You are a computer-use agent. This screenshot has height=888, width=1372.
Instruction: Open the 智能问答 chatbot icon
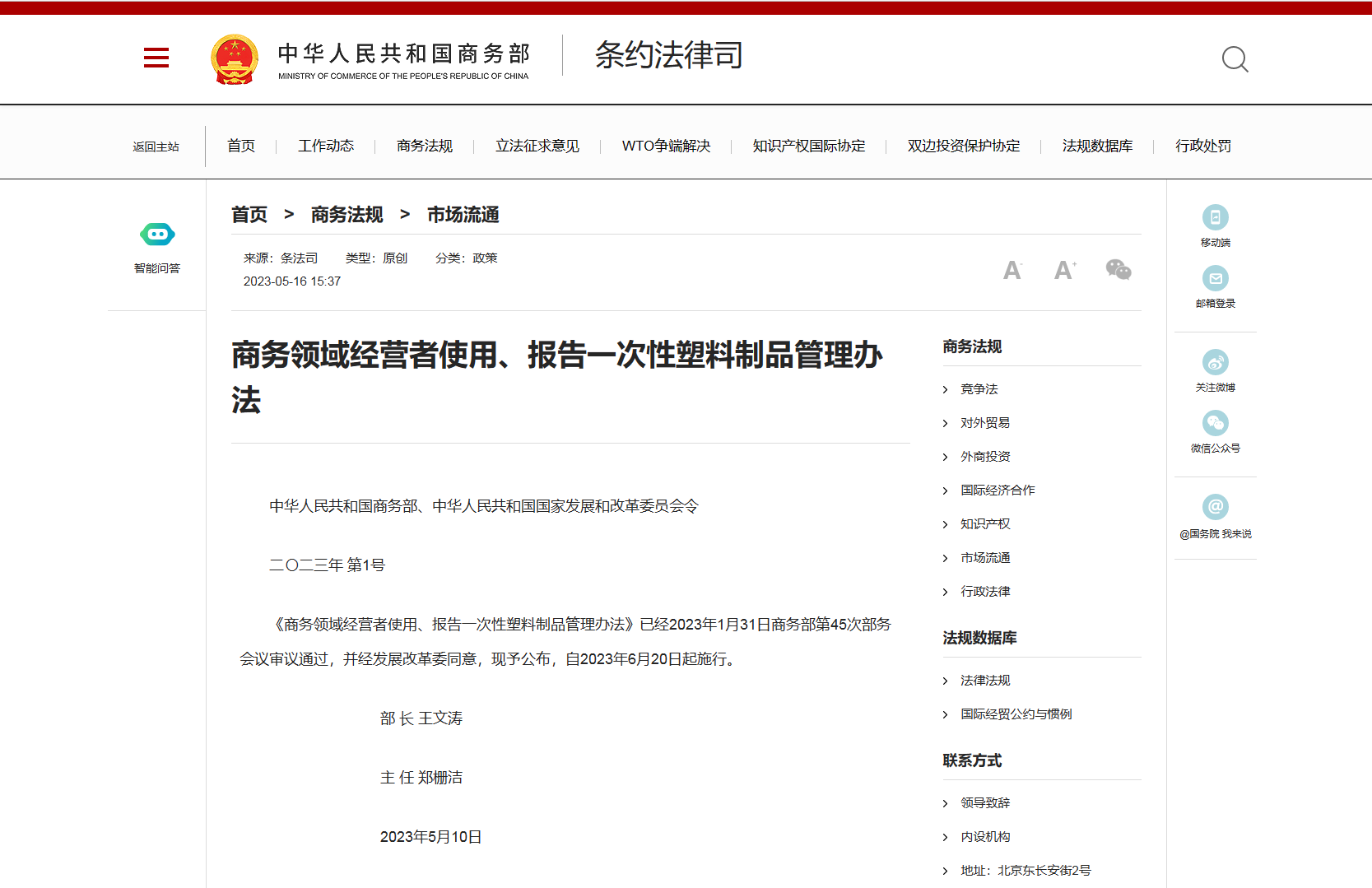pos(157,235)
